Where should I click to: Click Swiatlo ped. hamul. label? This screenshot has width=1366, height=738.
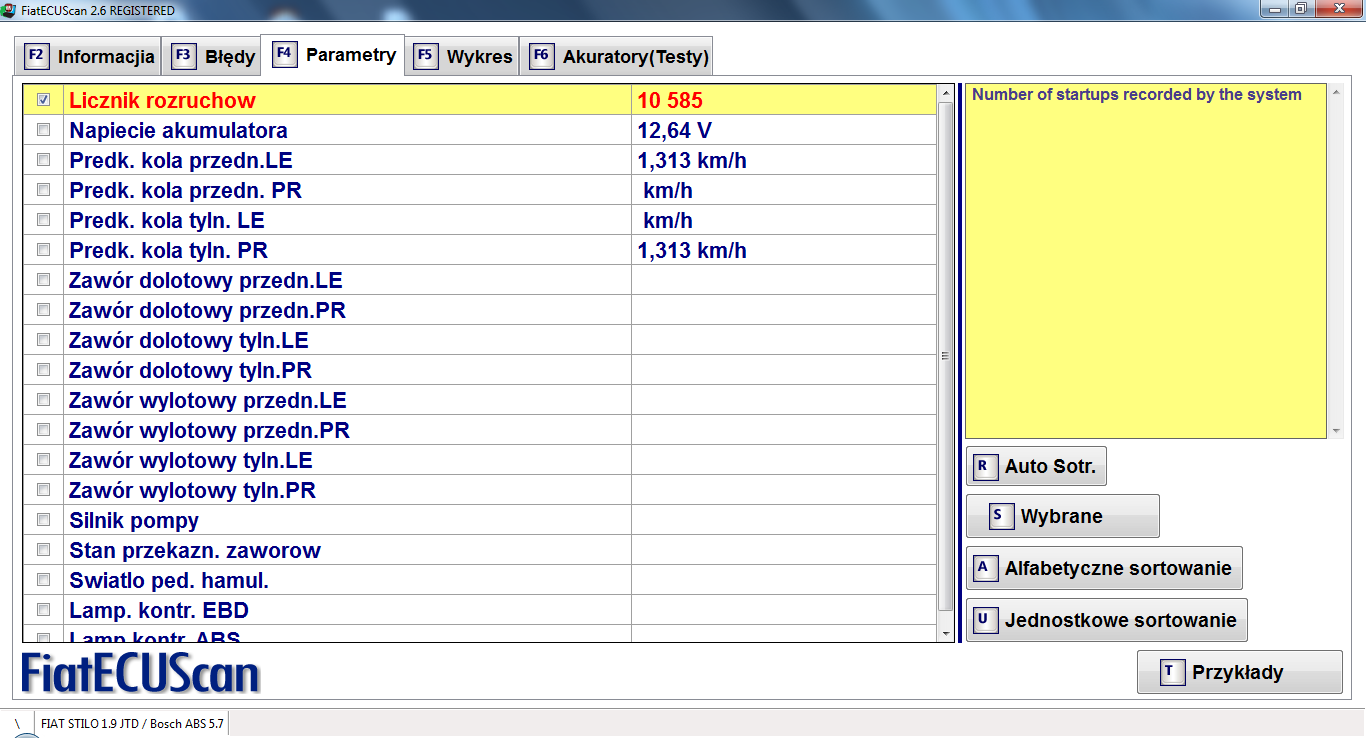pyautogui.click(x=169, y=580)
